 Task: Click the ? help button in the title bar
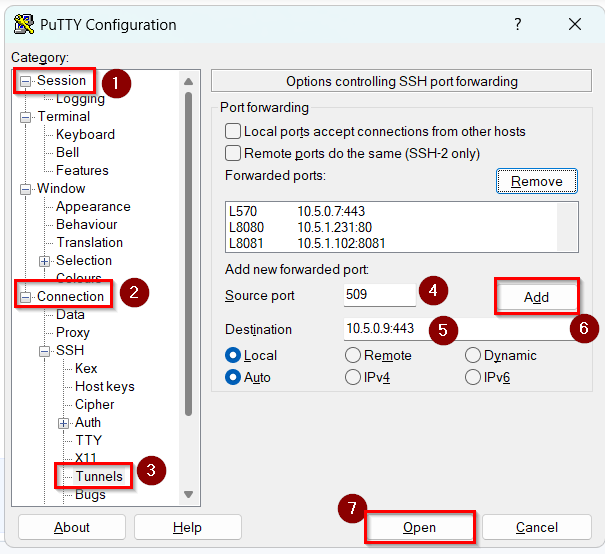(x=517, y=24)
